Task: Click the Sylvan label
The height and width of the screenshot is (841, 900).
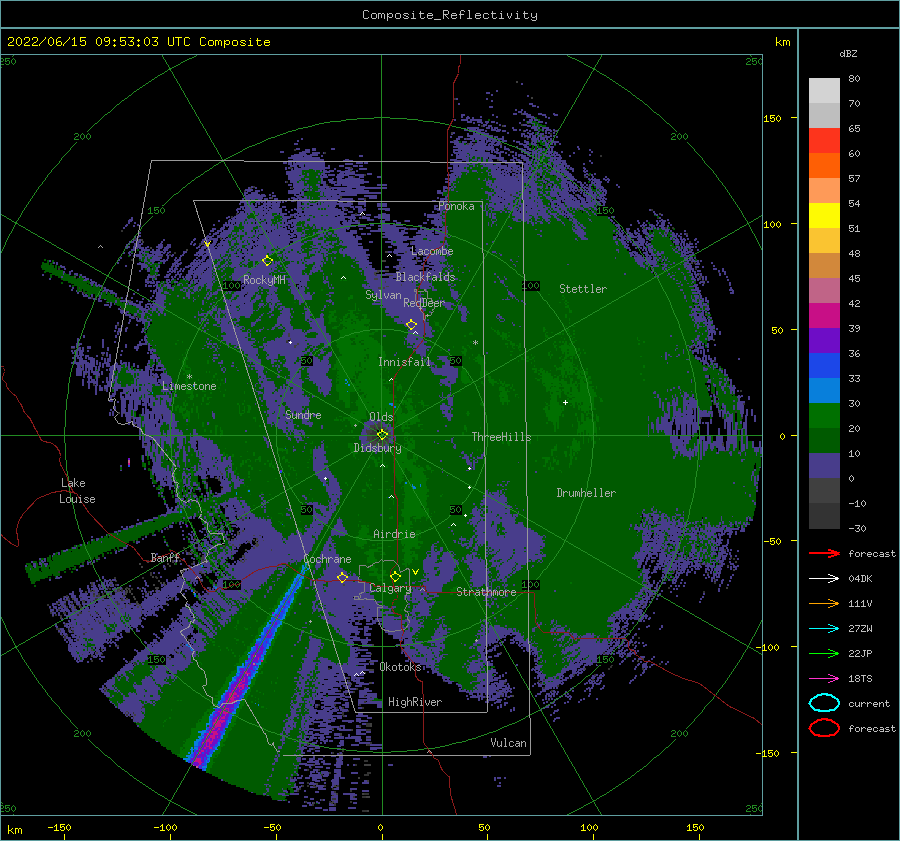Action: click(x=383, y=295)
